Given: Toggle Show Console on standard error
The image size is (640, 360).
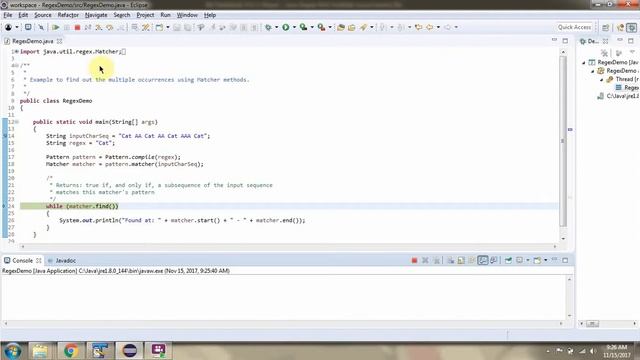Looking at the screenshot, I should pyautogui.click(x=493, y=260).
